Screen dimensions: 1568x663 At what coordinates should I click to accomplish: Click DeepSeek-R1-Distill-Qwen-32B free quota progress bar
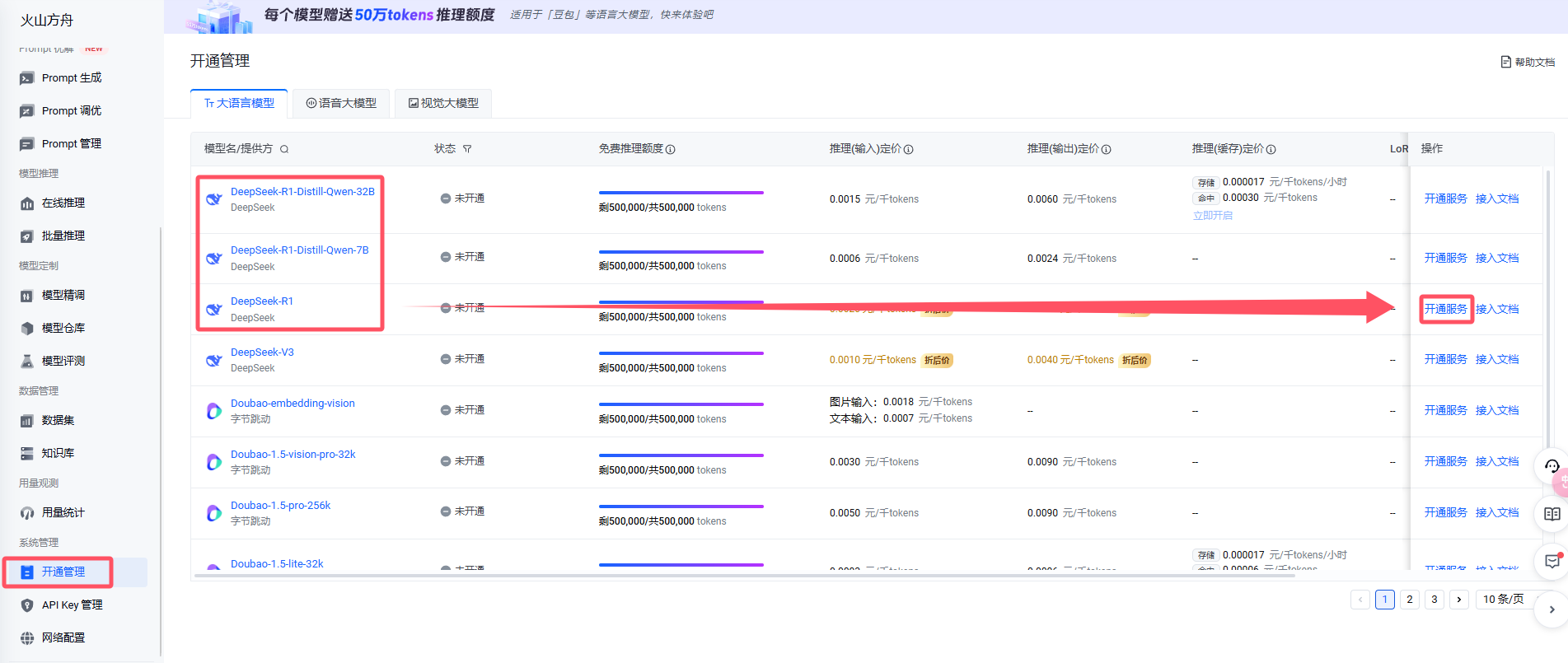(x=681, y=193)
